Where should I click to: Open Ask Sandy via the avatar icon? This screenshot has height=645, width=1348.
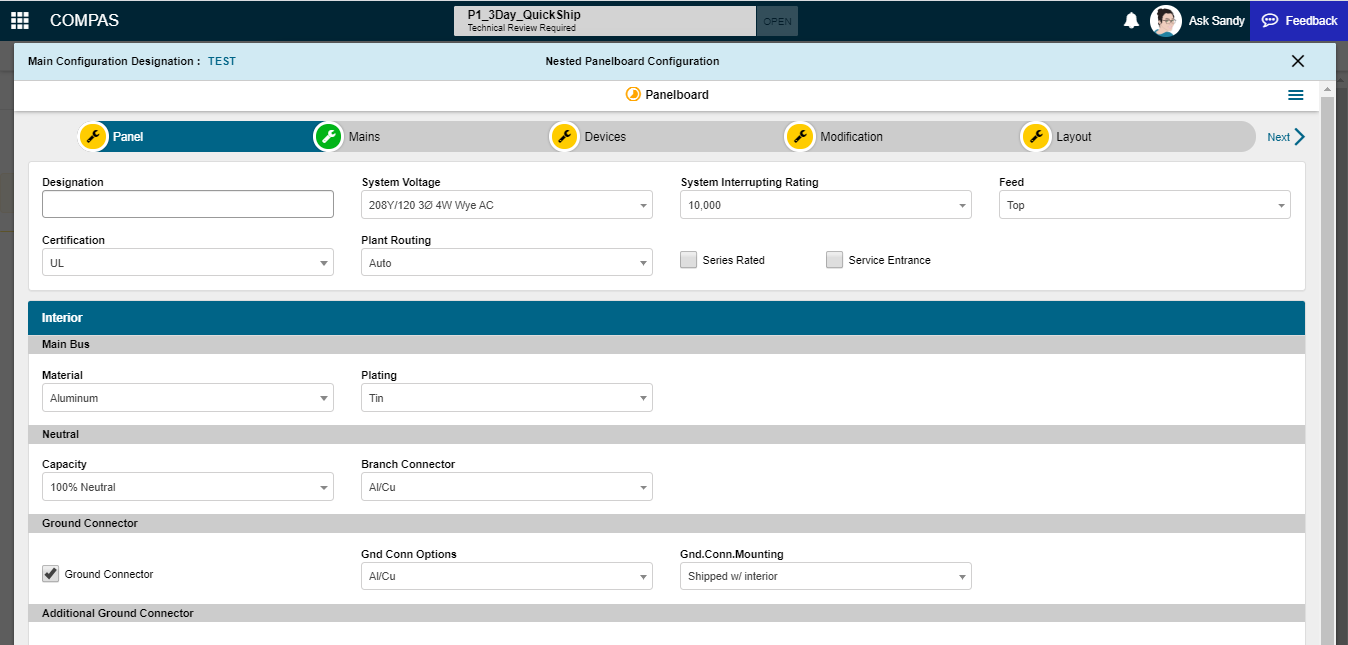tap(1166, 19)
